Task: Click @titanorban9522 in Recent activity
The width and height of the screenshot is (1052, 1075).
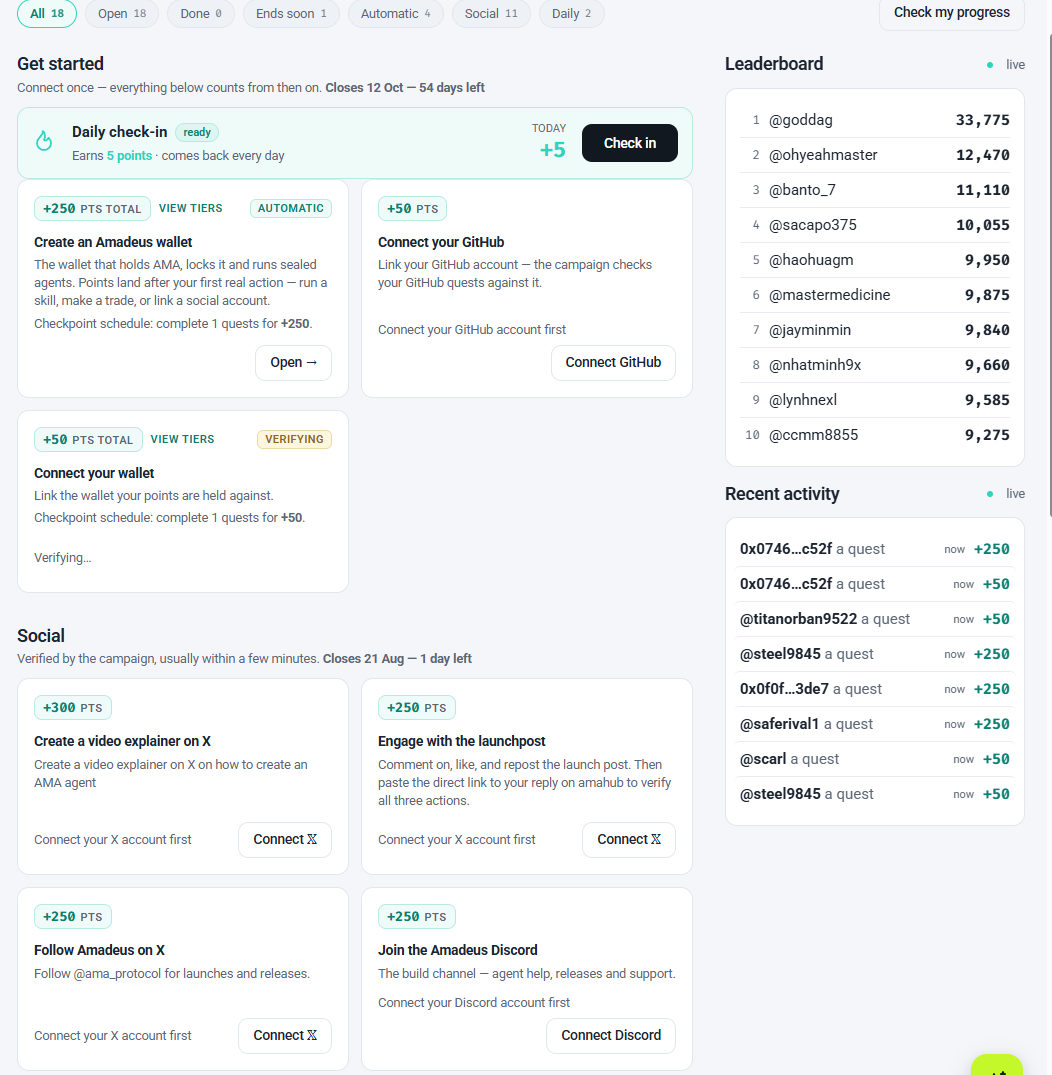Action: click(798, 619)
